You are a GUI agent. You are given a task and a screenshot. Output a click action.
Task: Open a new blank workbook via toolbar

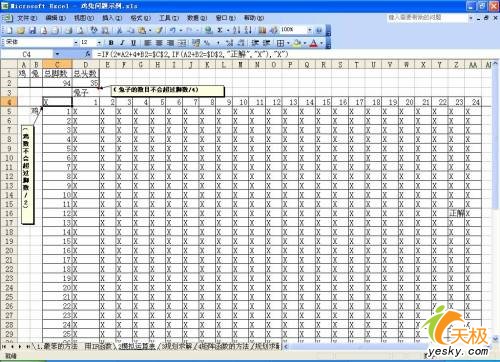click(10, 31)
